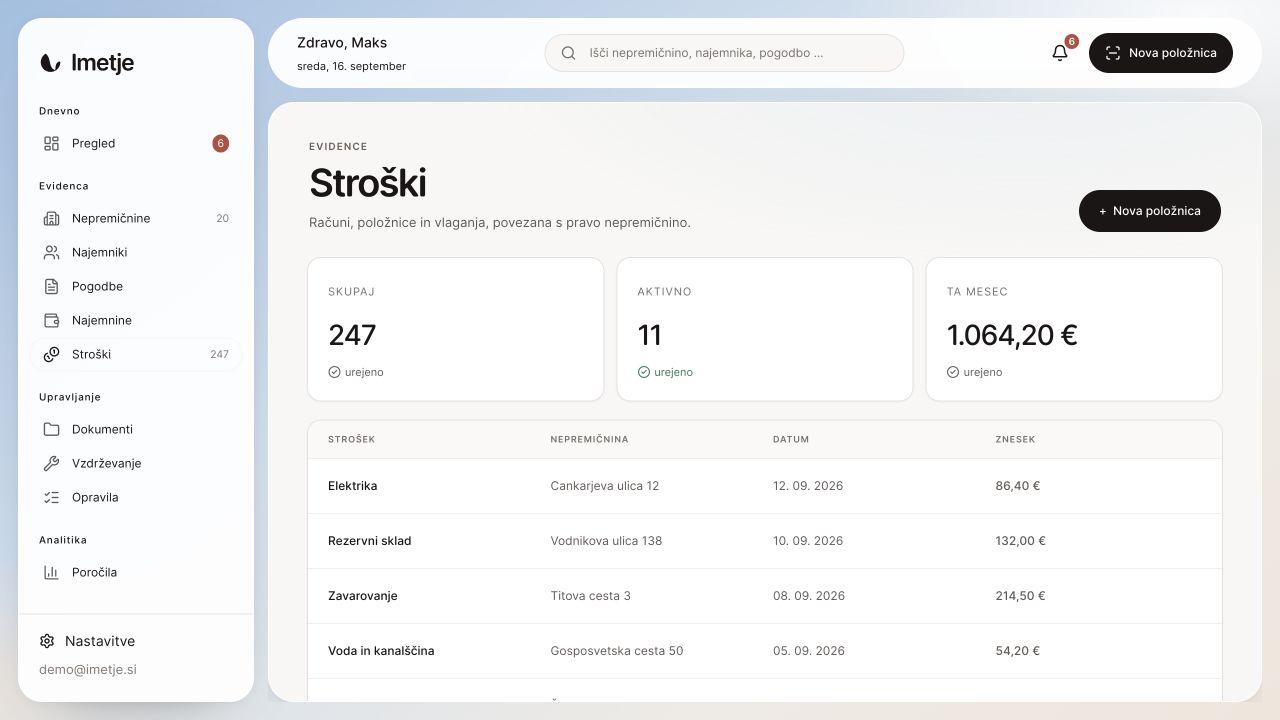The height and width of the screenshot is (720, 1280).
Task: Open the Skupaj 247 card
Action: point(456,329)
